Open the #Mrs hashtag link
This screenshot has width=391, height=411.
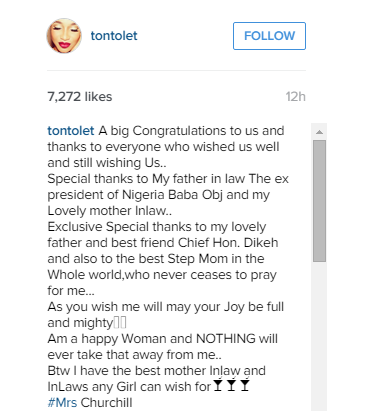62,403
